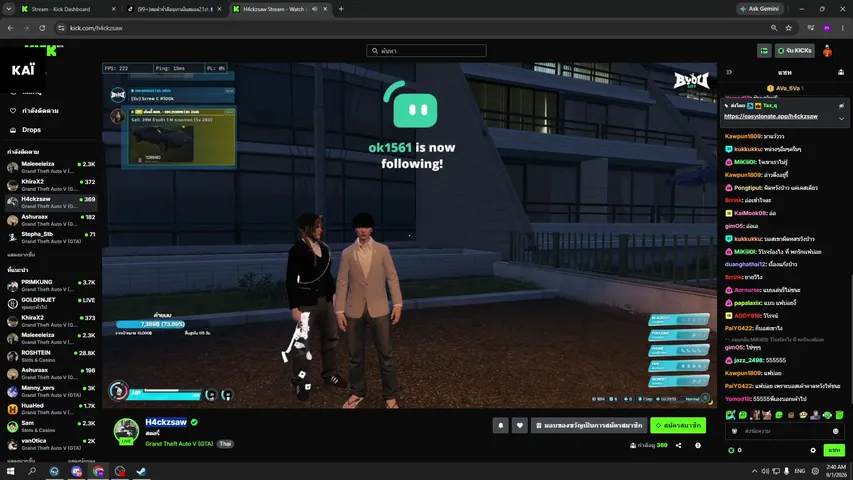Image resolution: width=853 pixels, height=480 pixels.
Task: Click ENG language indicator in tray
Action: [x=799, y=471]
